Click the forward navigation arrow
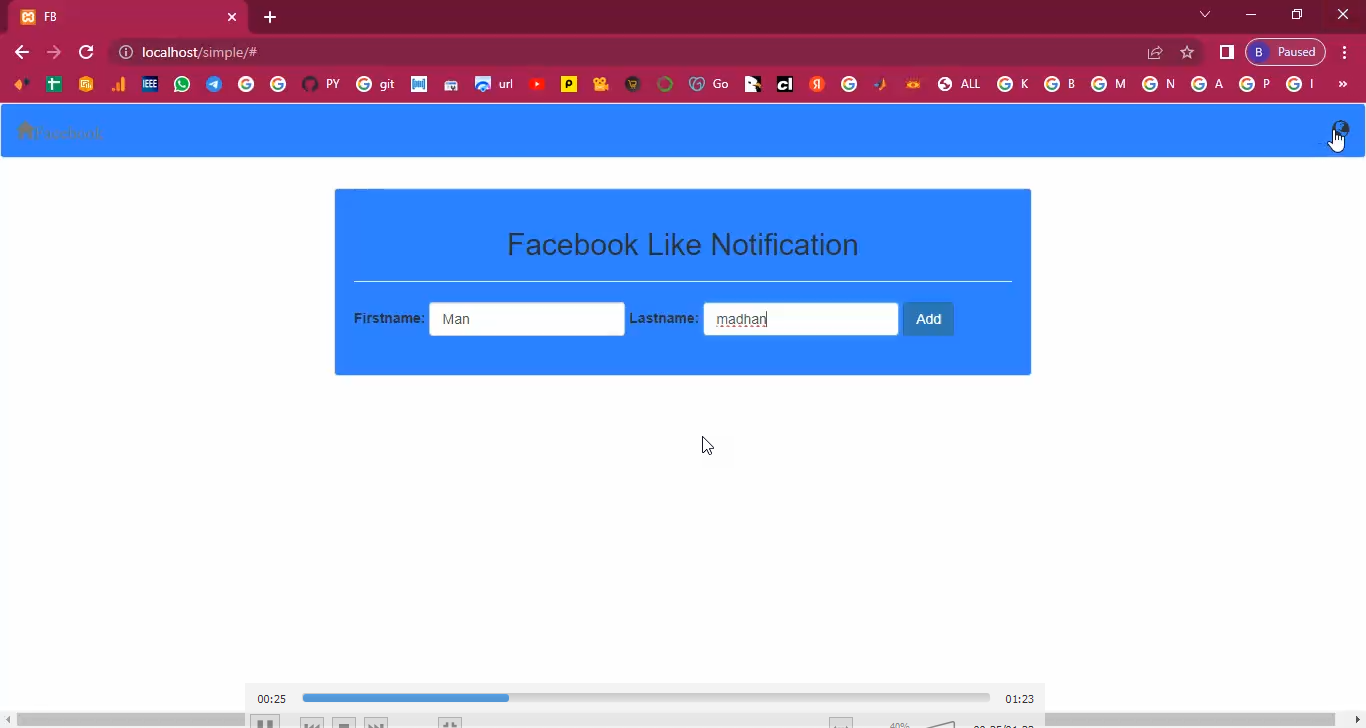 click(54, 52)
